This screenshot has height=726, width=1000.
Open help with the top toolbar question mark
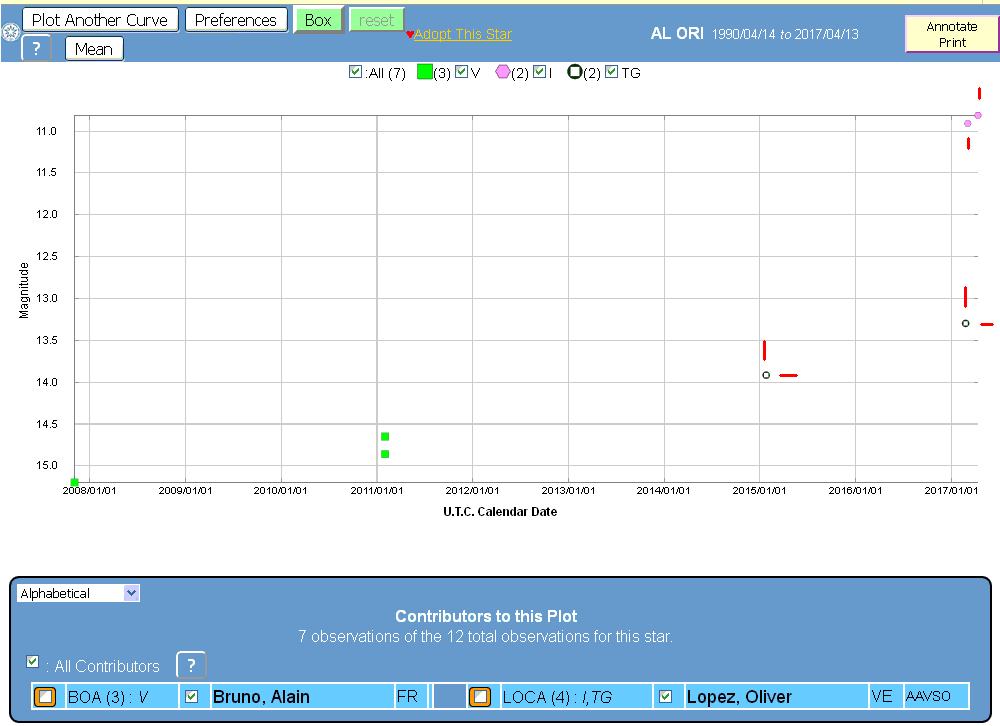tap(36, 49)
